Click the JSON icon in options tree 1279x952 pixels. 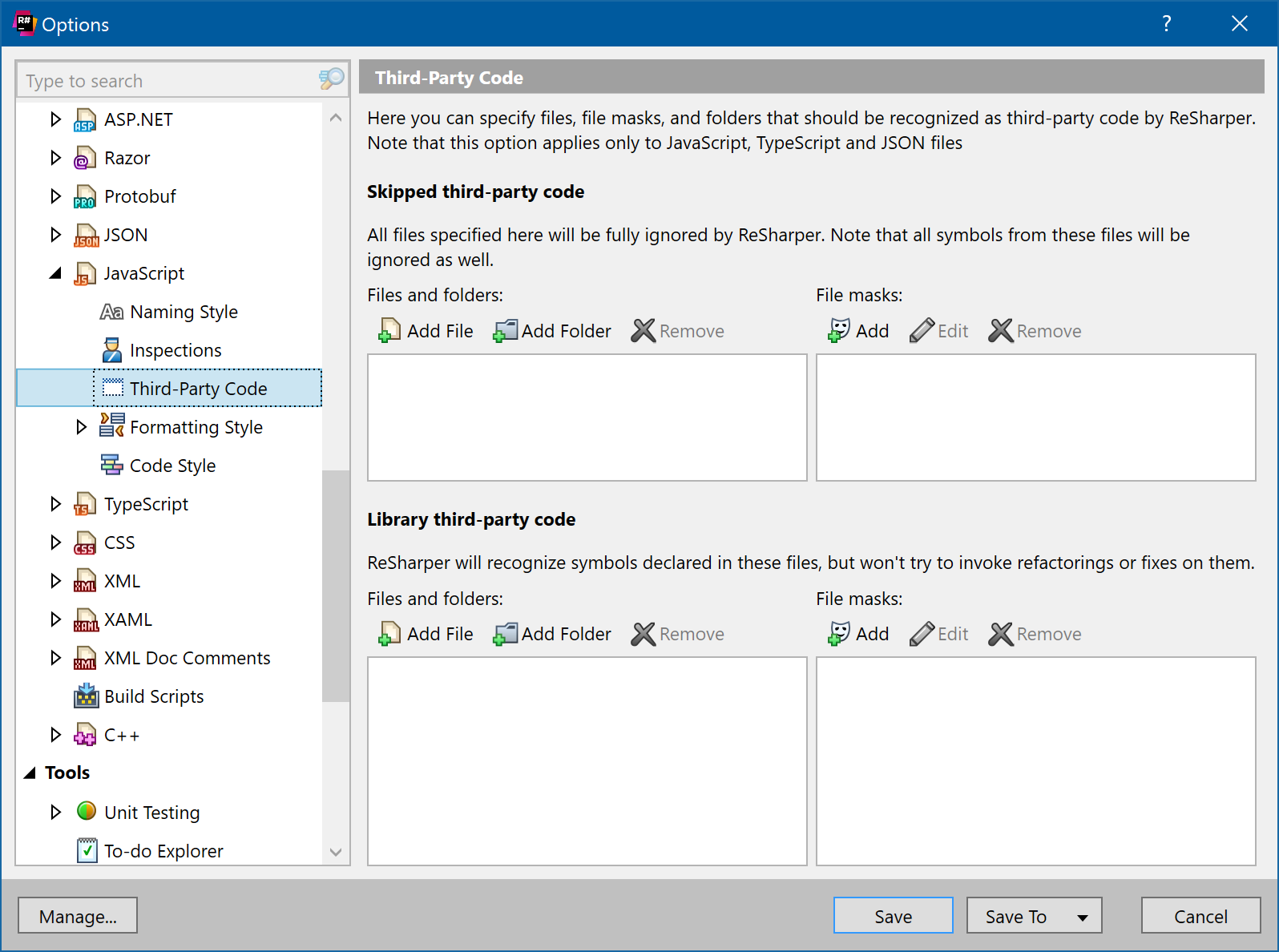[x=85, y=236]
